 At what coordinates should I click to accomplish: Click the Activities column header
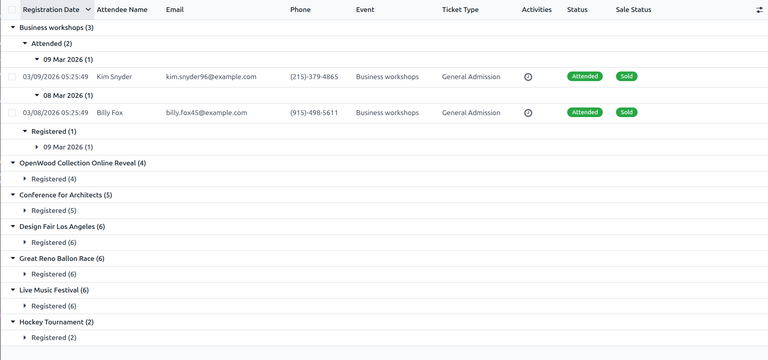pyautogui.click(x=537, y=10)
